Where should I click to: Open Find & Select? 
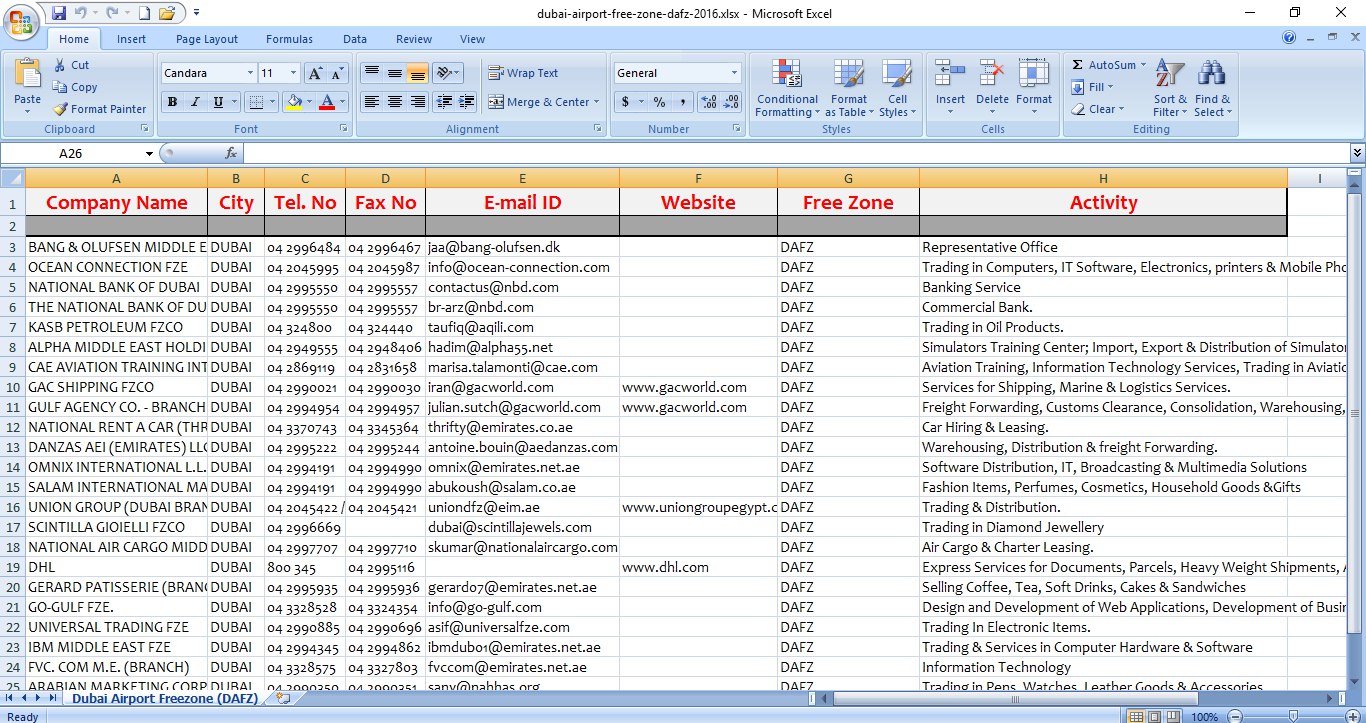tap(1212, 88)
